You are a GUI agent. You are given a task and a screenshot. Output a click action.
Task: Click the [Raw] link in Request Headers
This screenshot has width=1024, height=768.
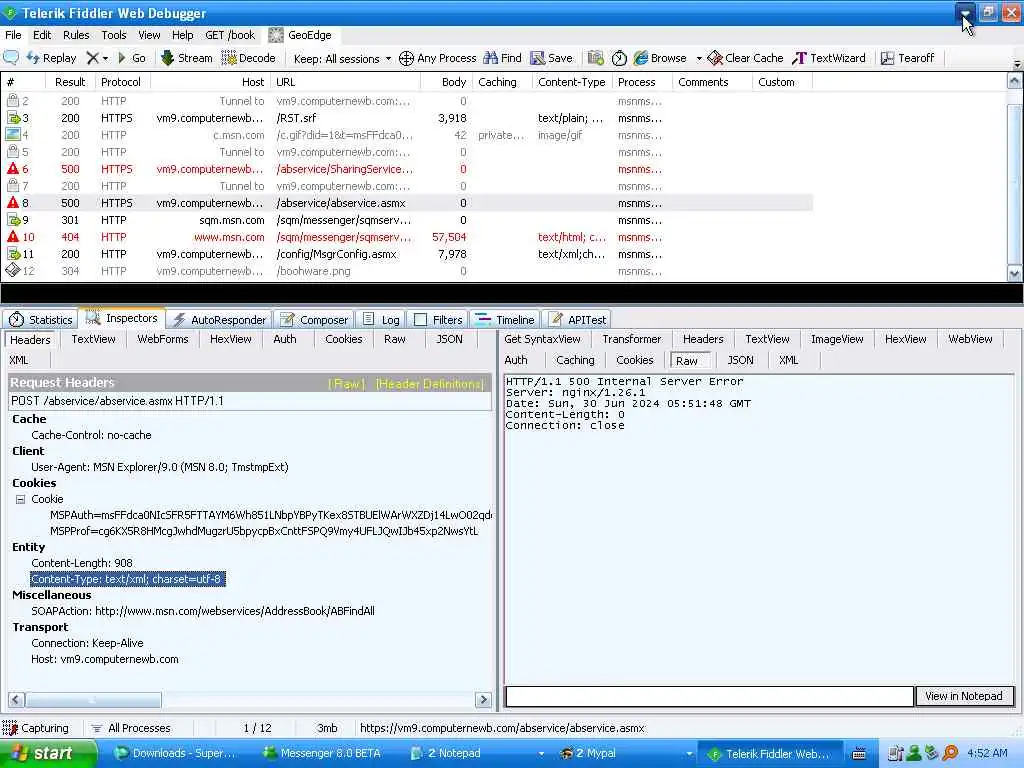point(346,384)
